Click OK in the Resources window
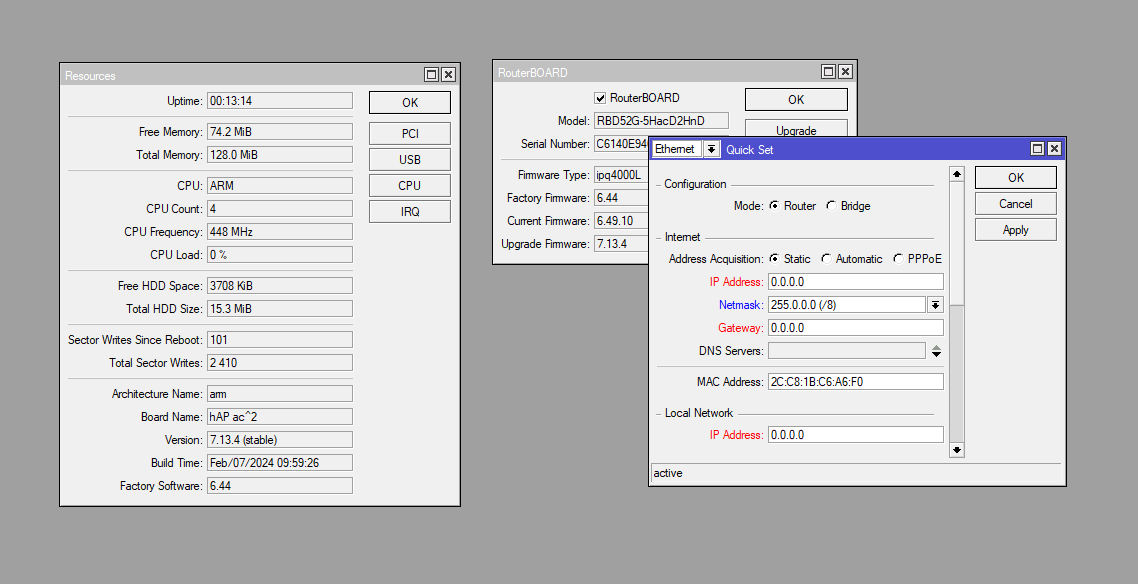This screenshot has width=1138, height=584. pyautogui.click(x=409, y=102)
